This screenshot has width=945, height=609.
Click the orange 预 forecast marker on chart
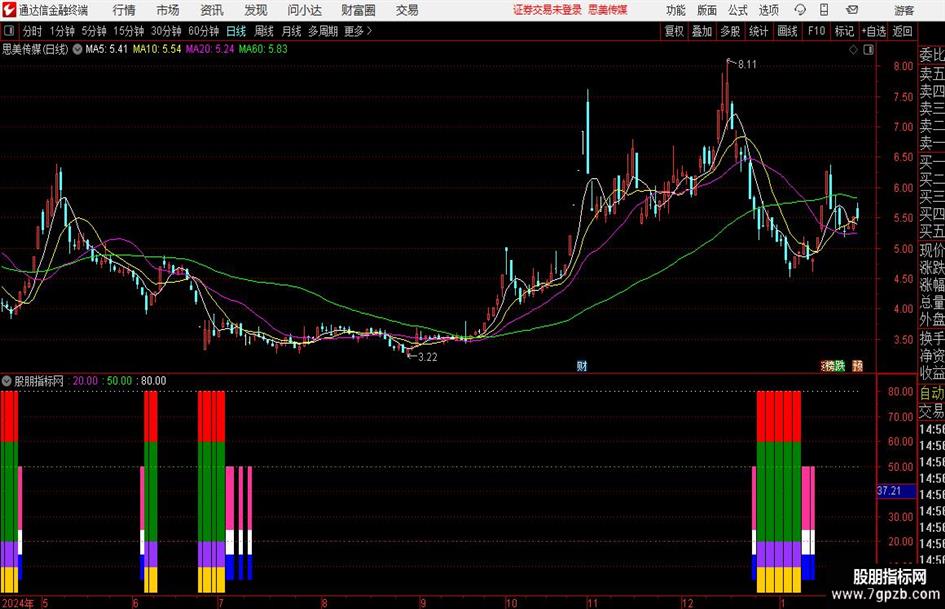tap(857, 365)
